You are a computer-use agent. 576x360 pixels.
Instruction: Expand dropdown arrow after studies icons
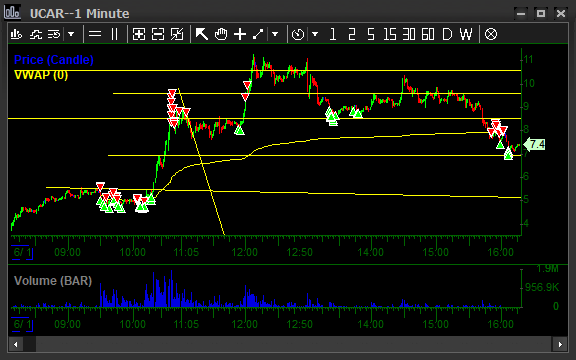pyautogui.click(x=71, y=35)
